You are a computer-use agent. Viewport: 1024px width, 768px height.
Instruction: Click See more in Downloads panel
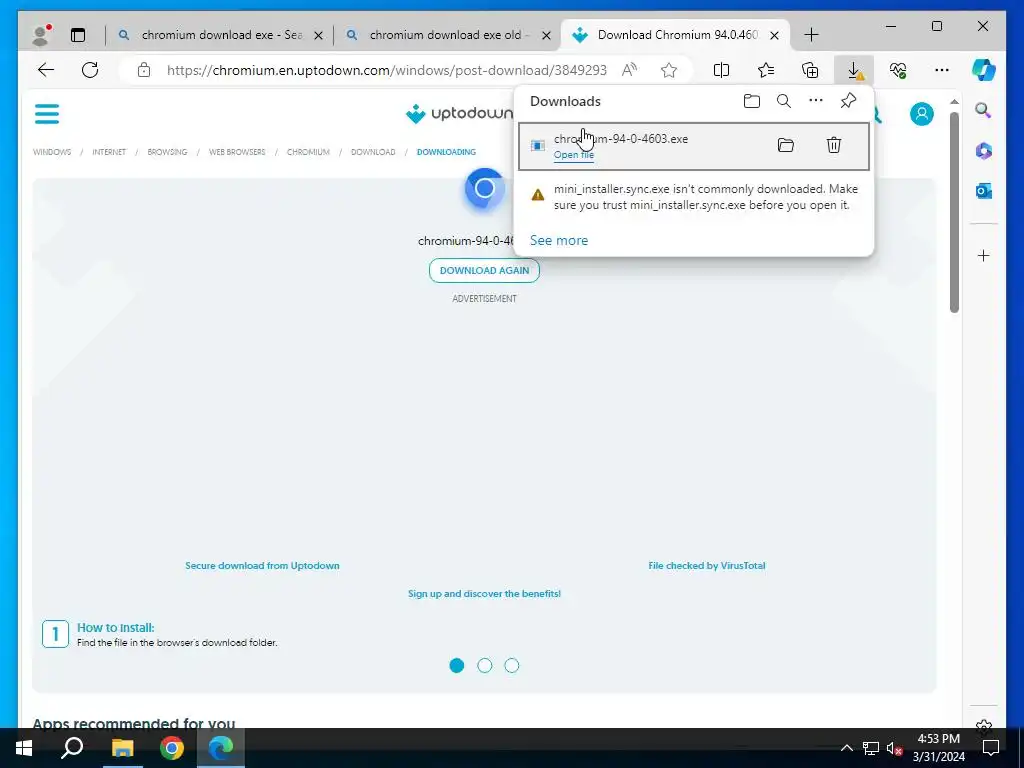[x=559, y=240]
